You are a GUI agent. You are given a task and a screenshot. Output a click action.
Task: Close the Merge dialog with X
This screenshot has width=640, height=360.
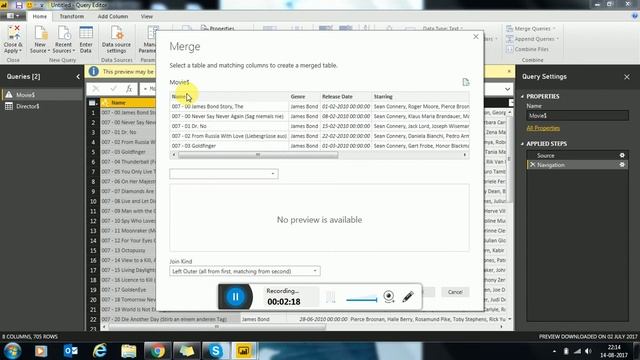(476, 37)
